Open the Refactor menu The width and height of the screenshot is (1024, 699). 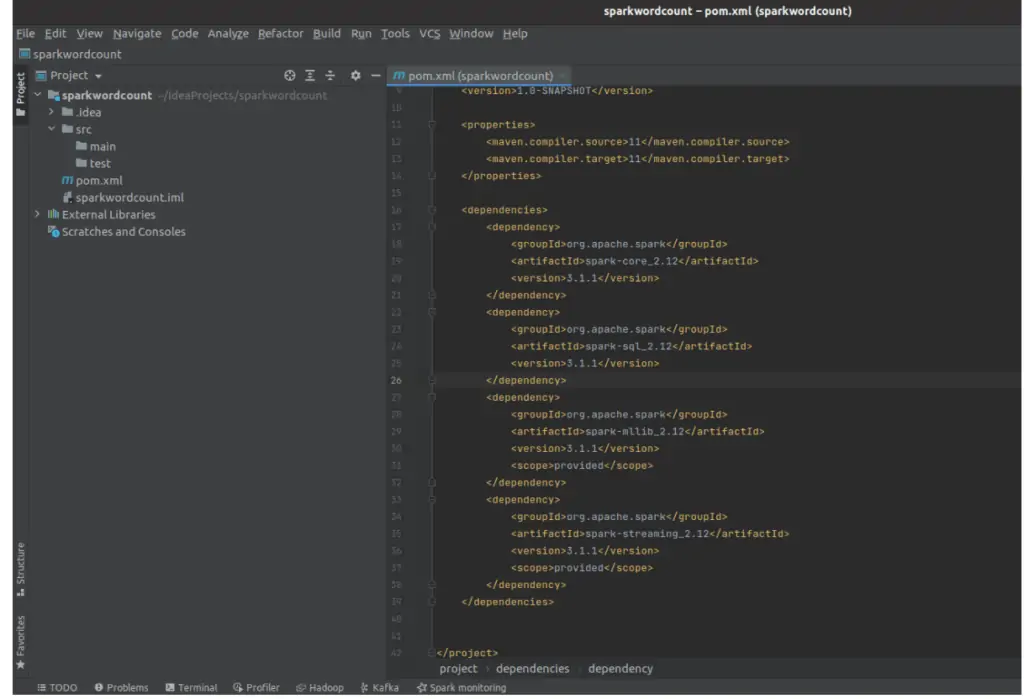point(280,33)
